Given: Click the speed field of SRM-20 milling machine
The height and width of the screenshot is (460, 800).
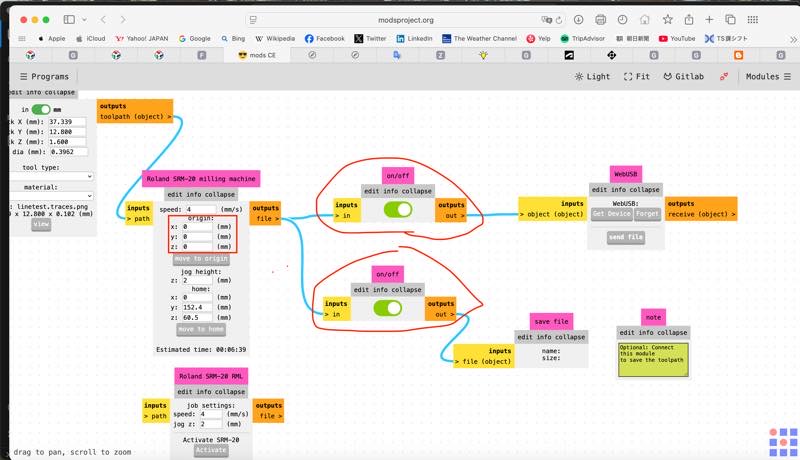Looking at the screenshot, I should [x=201, y=209].
